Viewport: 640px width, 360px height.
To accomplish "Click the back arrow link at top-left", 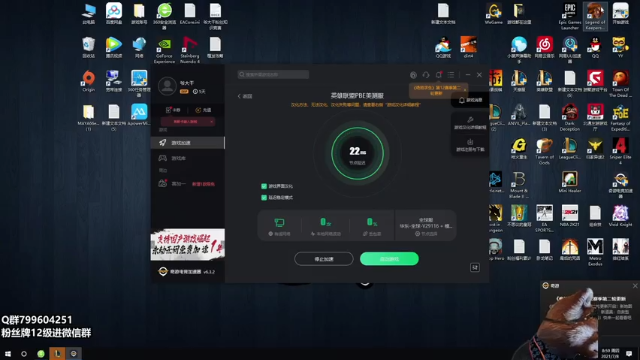I will click(x=245, y=96).
